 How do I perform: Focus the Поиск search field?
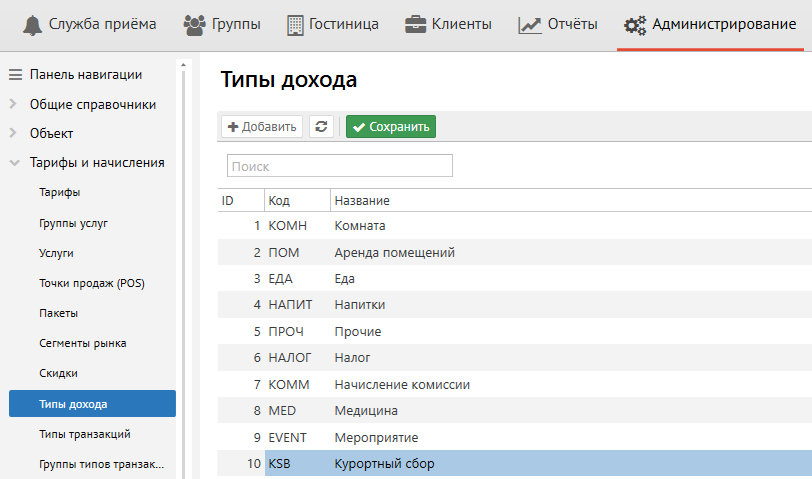(340, 166)
